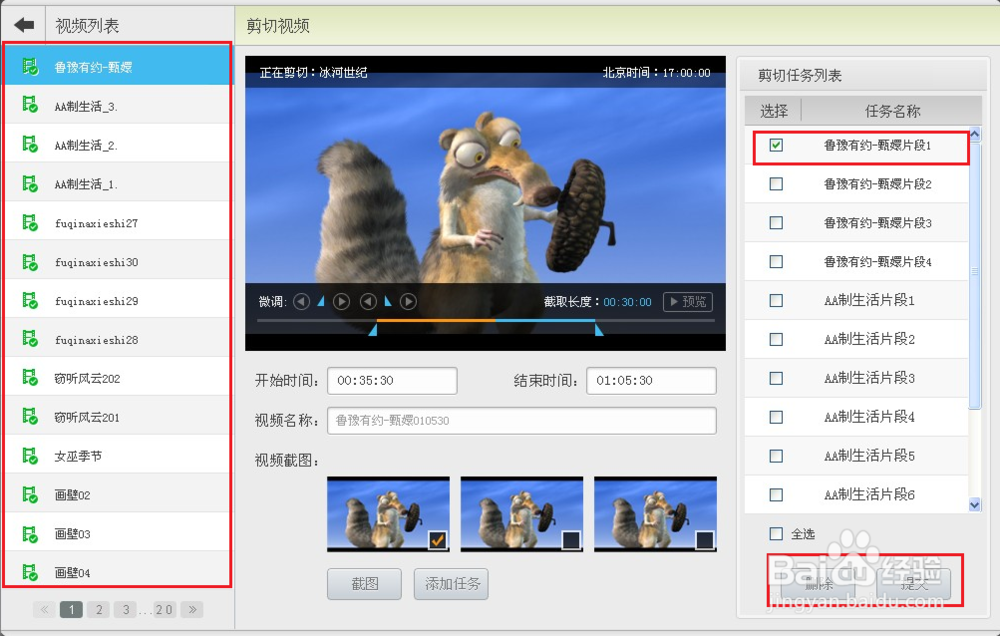Select the first video screenshot thumbnail
This screenshot has width=1000, height=636.
388,514
